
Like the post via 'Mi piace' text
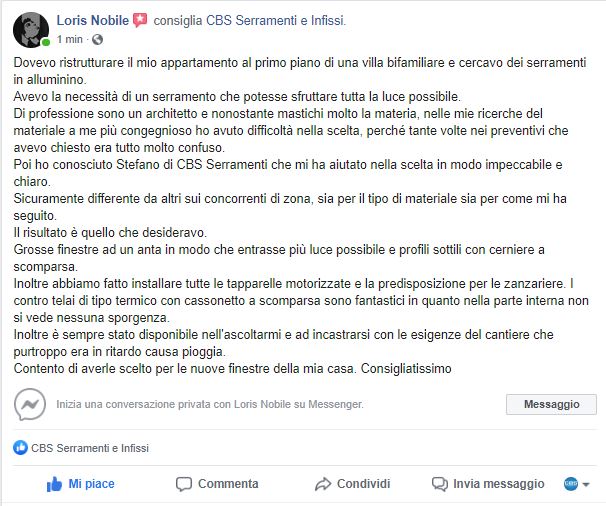pos(91,484)
